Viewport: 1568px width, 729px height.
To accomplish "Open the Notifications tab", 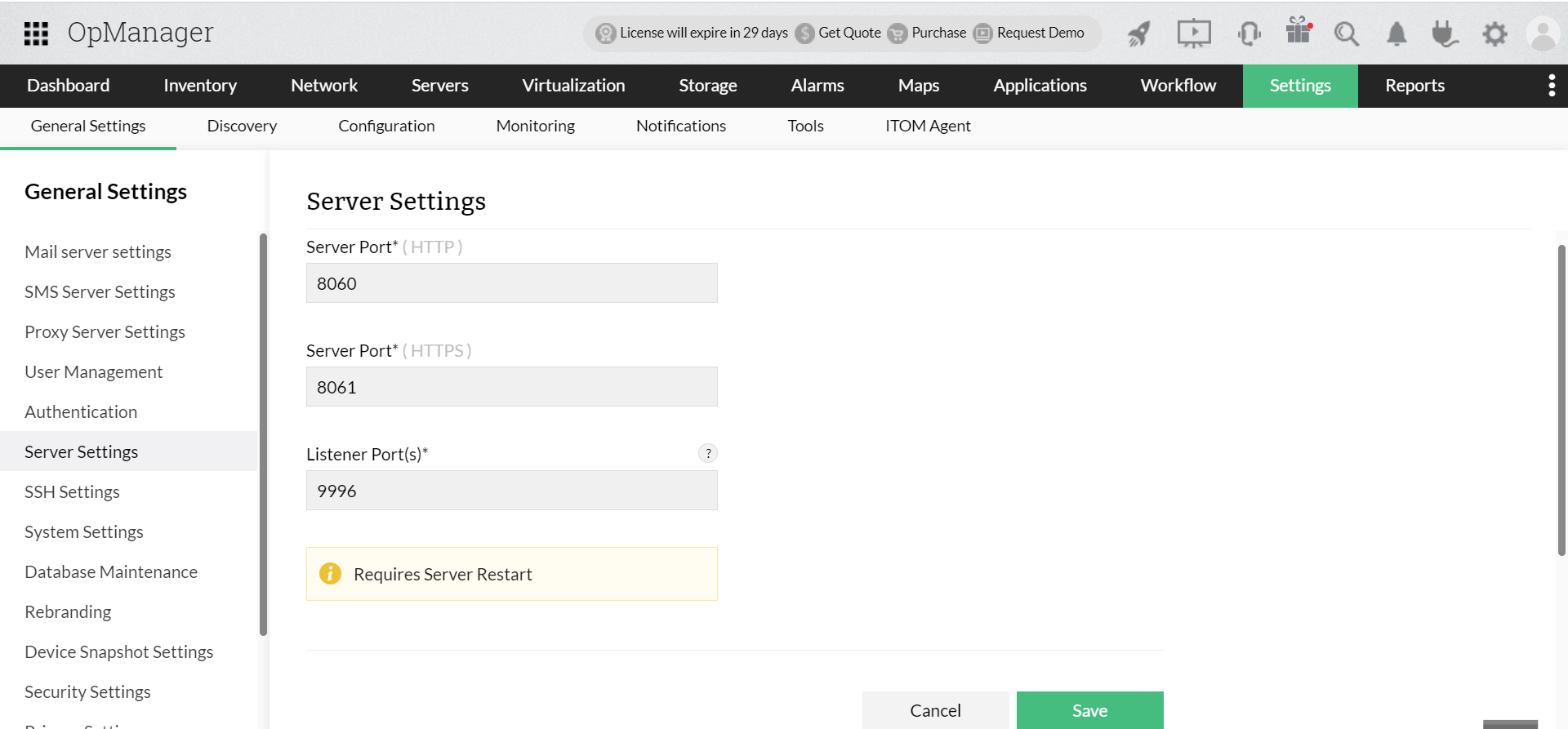I will click(x=681, y=127).
